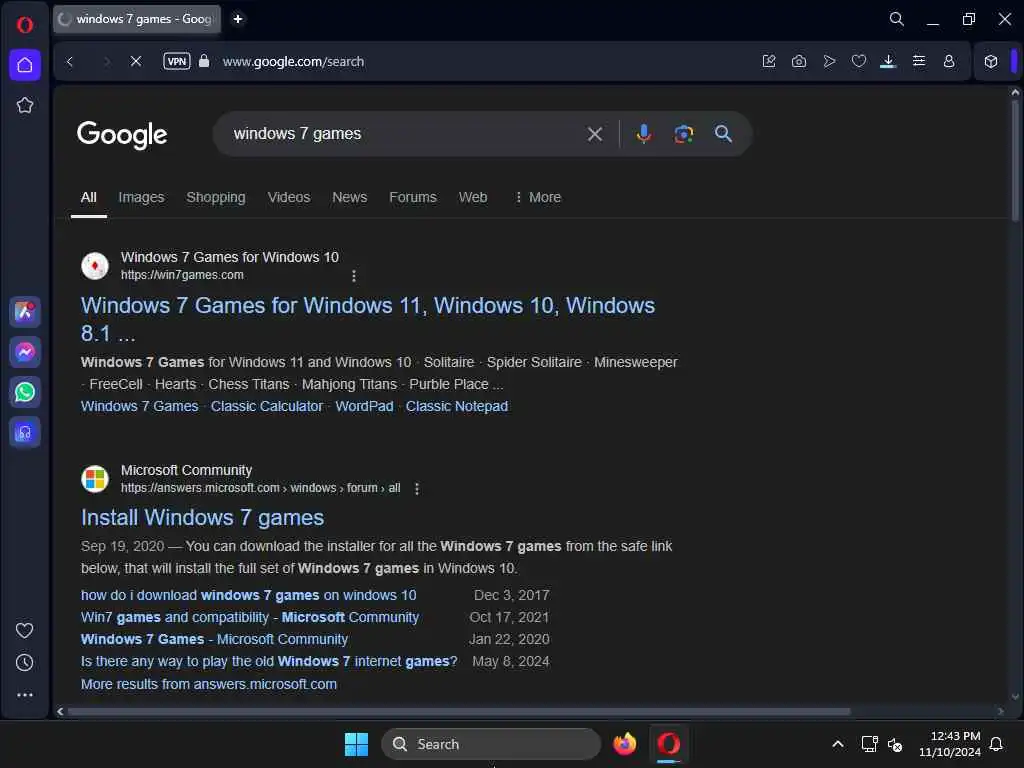Open the Player arrow icon in toolbar
Image resolution: width=1024 pixels, height=768 pixels.
[829, 61]
